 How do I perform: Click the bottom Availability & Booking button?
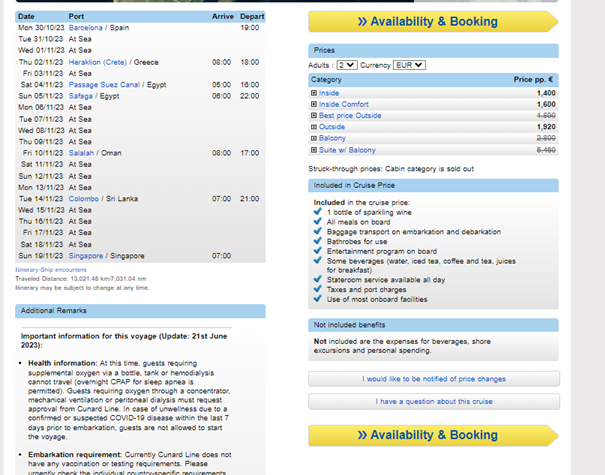pyautogui.click(x=433, y=435)
